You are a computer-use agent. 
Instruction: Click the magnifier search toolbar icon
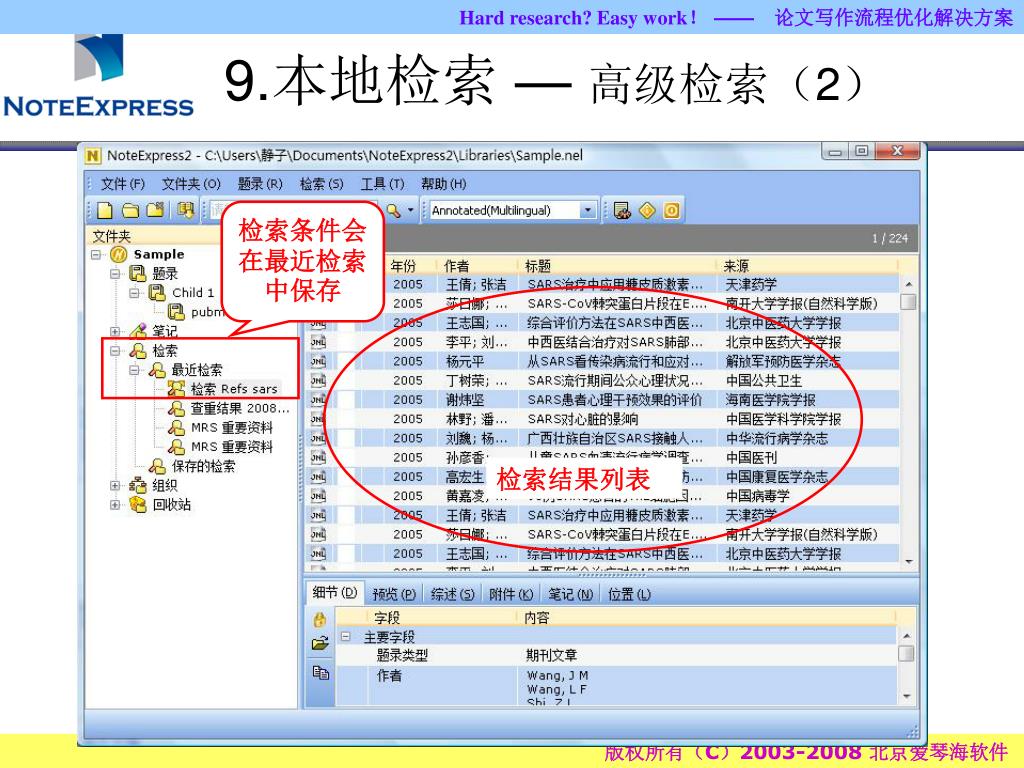point(393,210)
